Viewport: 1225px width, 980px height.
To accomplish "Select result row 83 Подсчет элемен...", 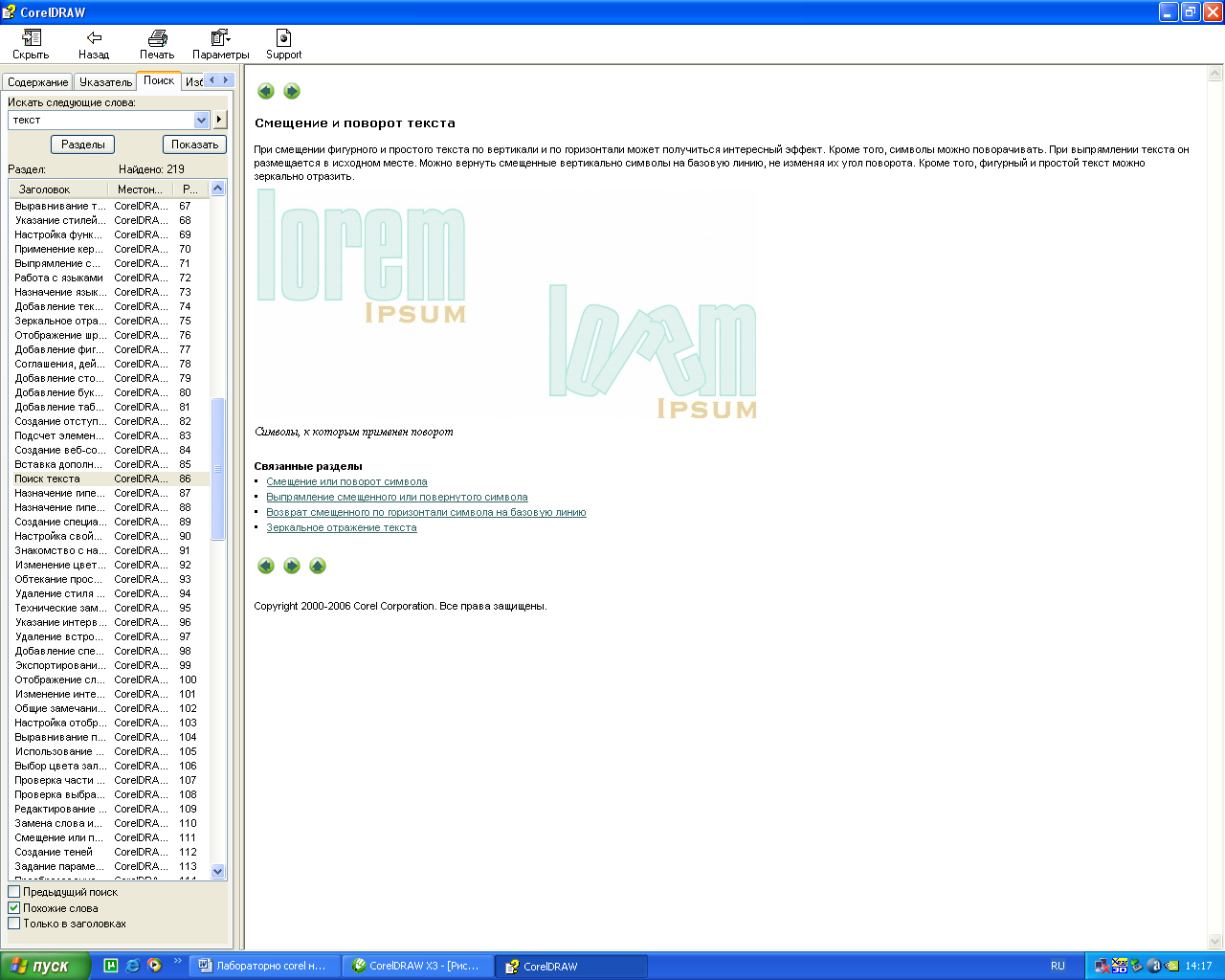I will 109,435.
